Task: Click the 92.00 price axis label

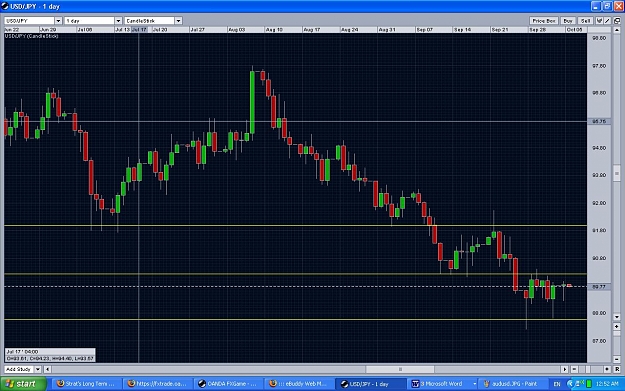Action: [x=599, y=203]
